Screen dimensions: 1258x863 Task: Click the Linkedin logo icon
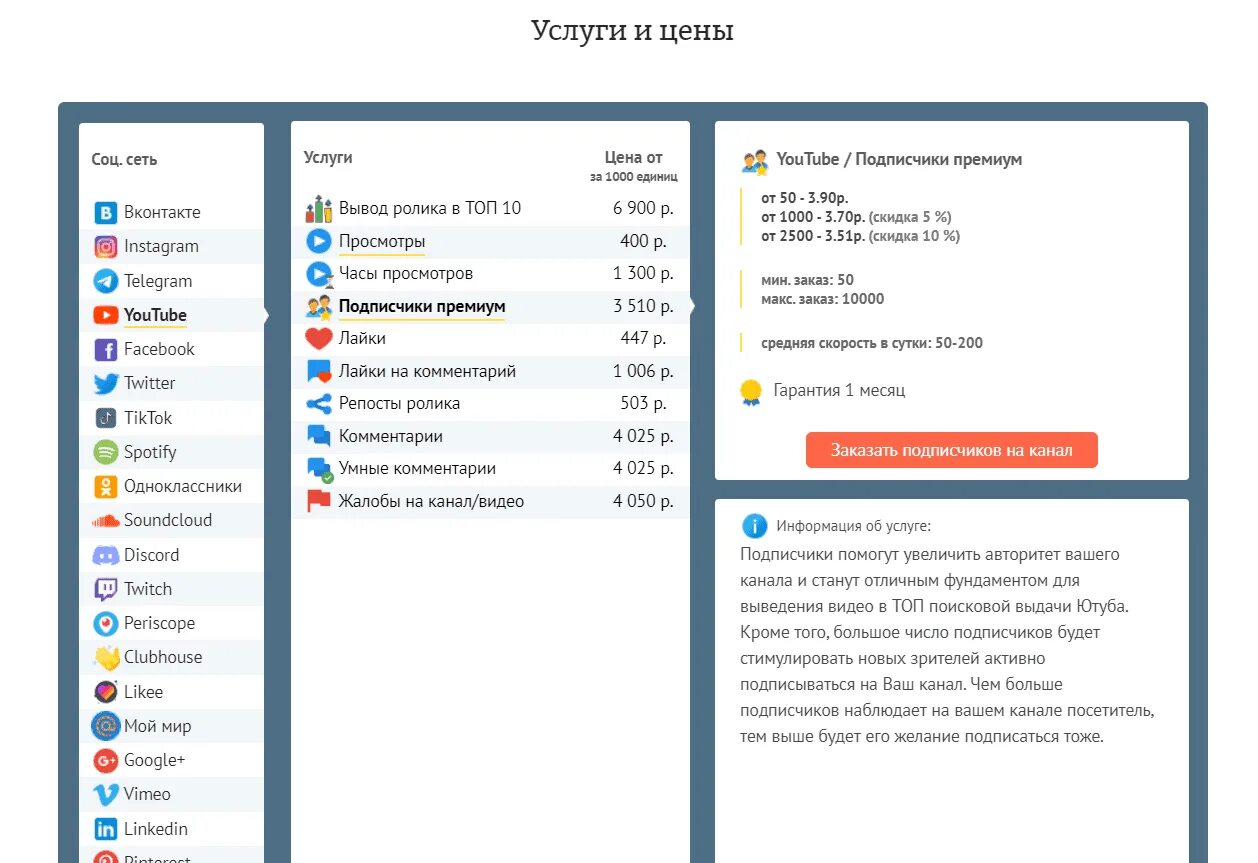(x=106, y=829)
